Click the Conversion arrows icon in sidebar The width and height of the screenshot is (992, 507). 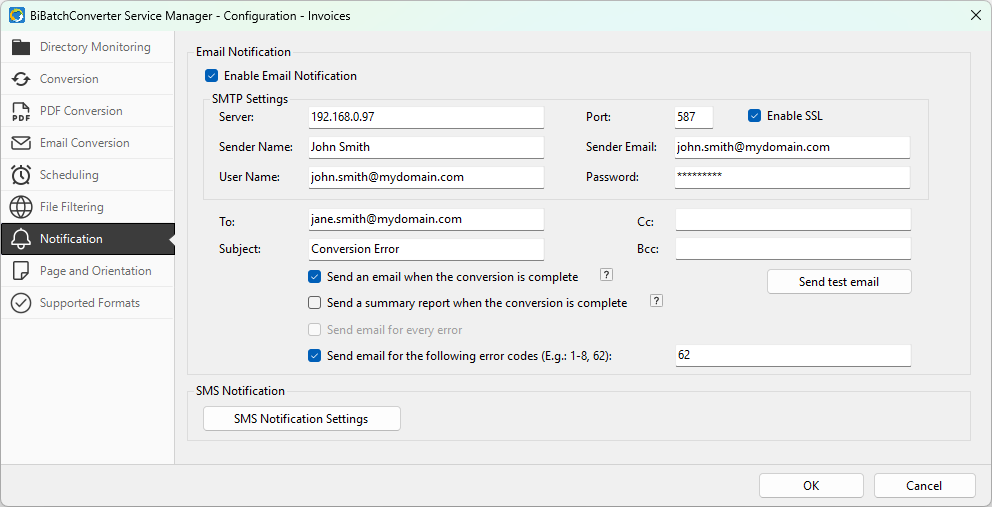21,79
